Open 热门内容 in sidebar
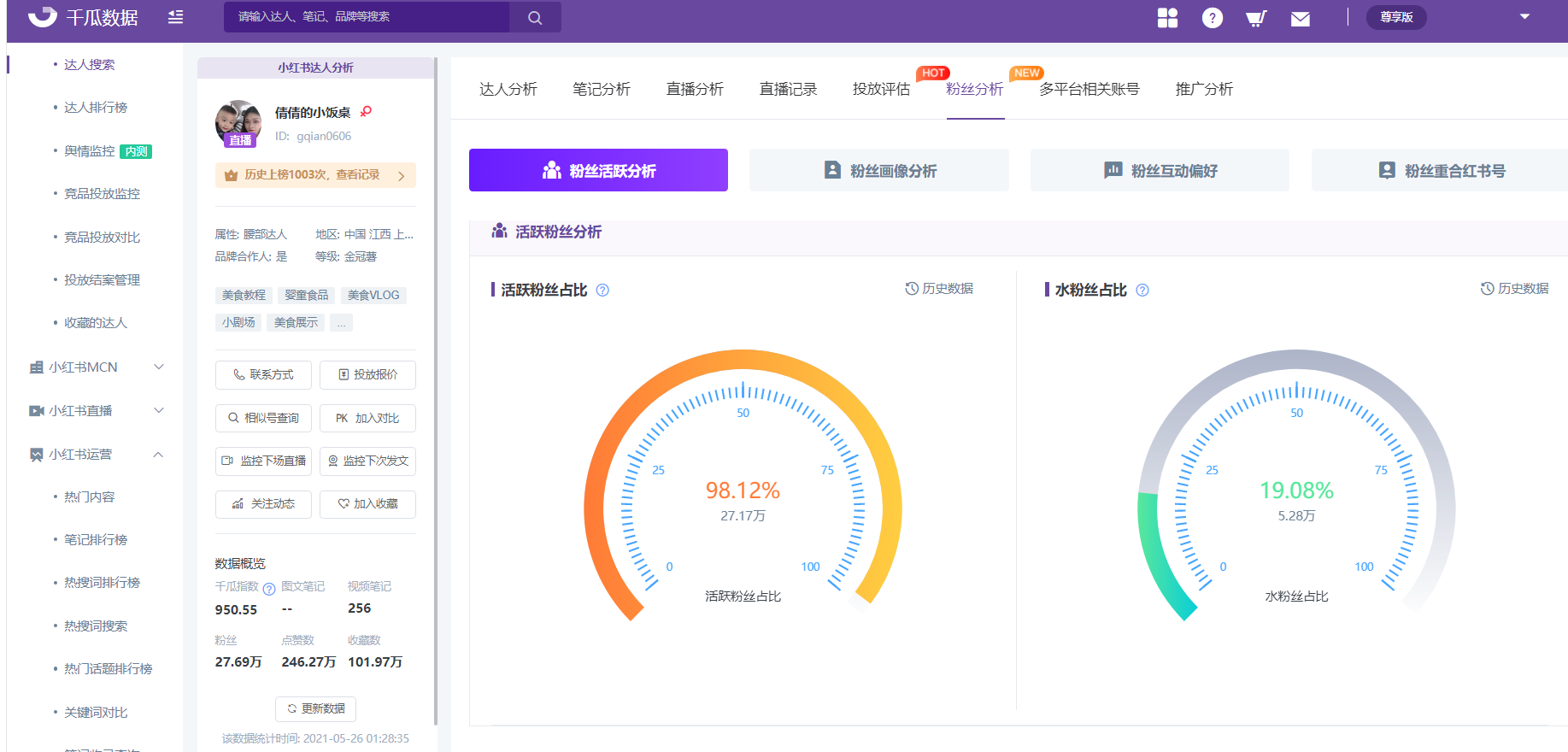 coord(89,497)
